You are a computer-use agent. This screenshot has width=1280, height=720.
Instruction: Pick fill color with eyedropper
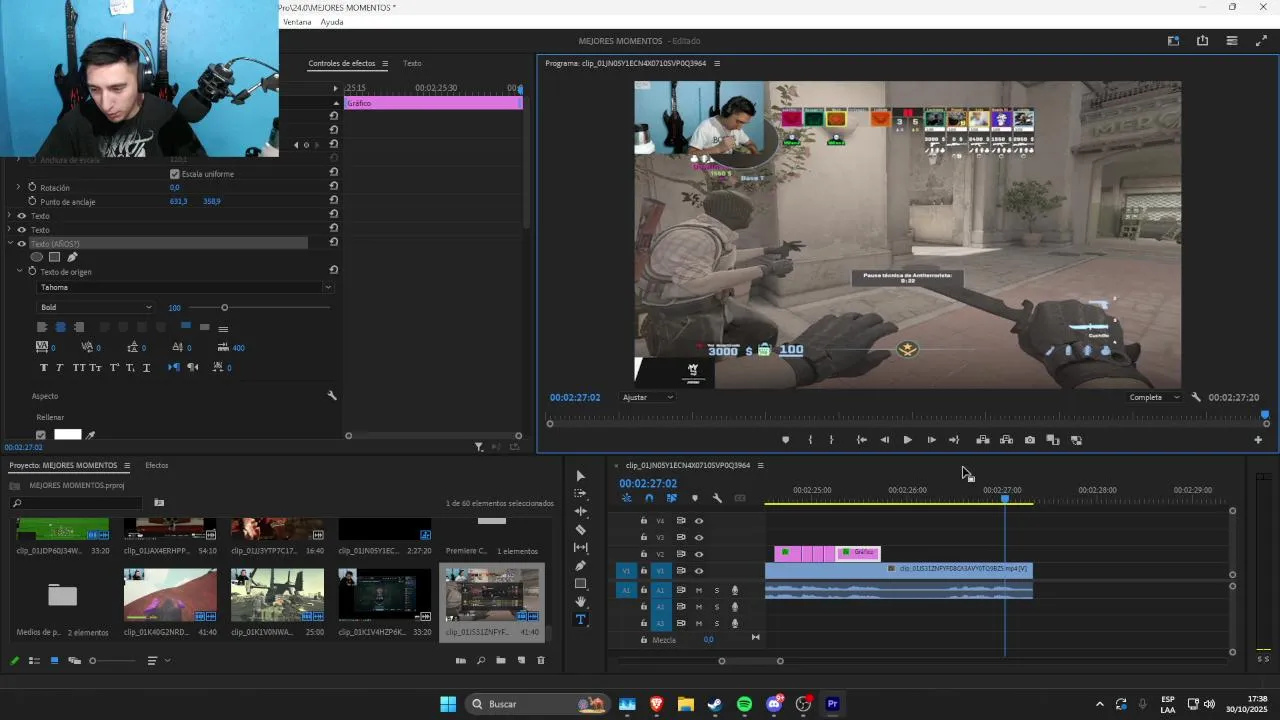tap(91, 435)
